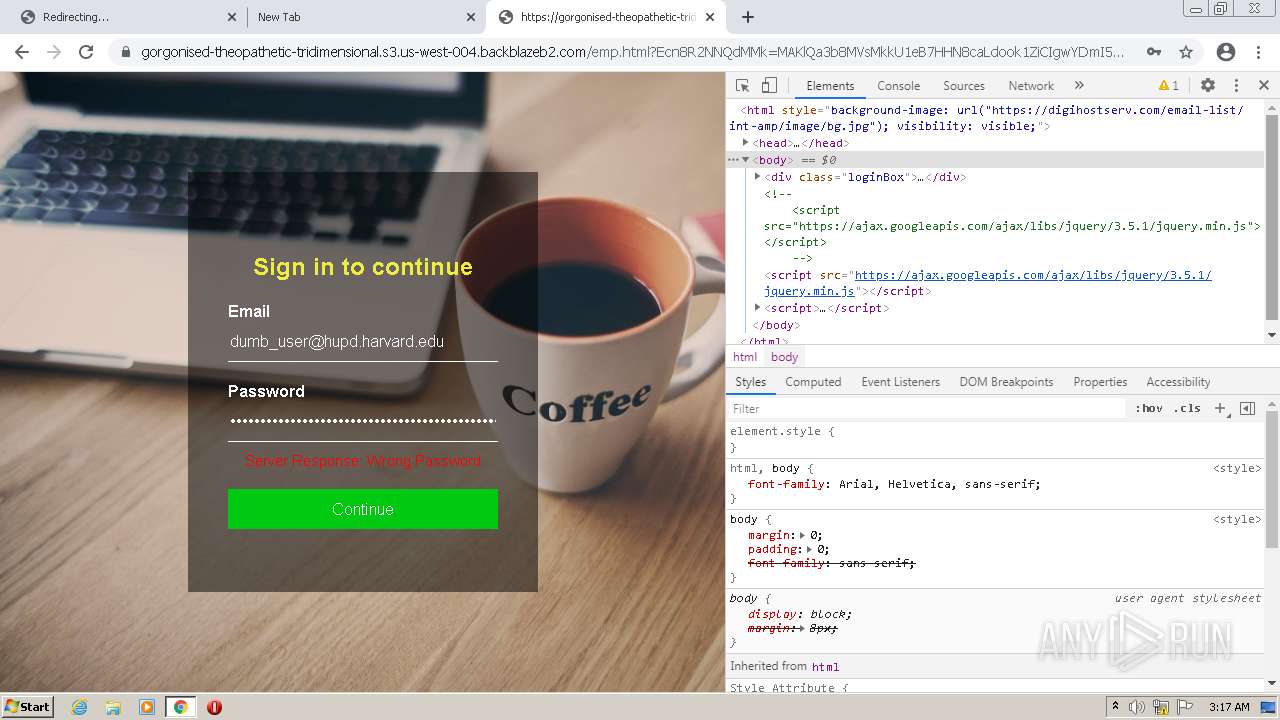This screenshot has width=1280, height=720.
Task: Switch to the Computed pane tab
Action: [813, 382]
